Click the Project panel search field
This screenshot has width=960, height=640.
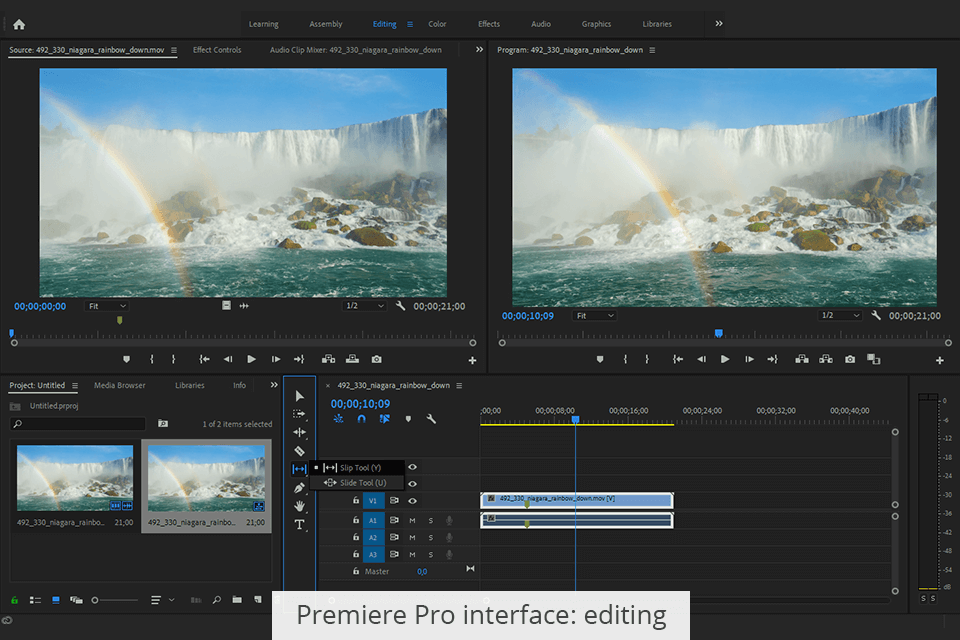78,424
